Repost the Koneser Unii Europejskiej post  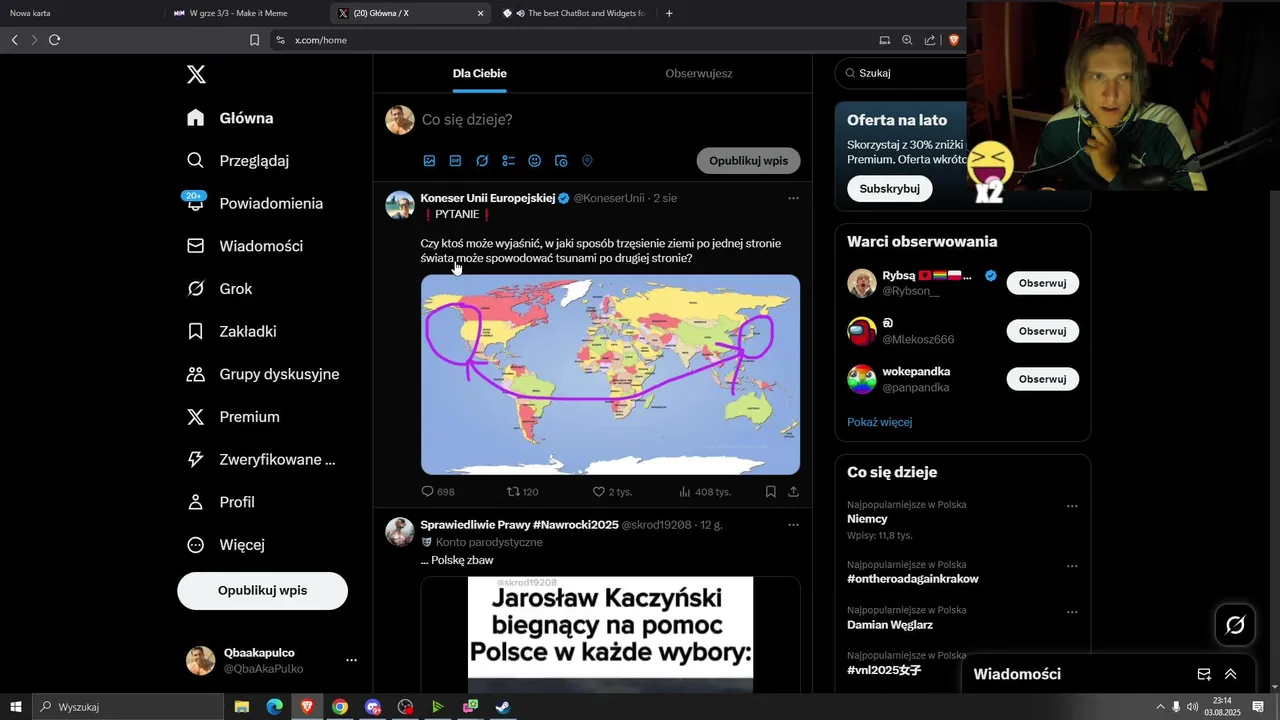pos(522,492)
